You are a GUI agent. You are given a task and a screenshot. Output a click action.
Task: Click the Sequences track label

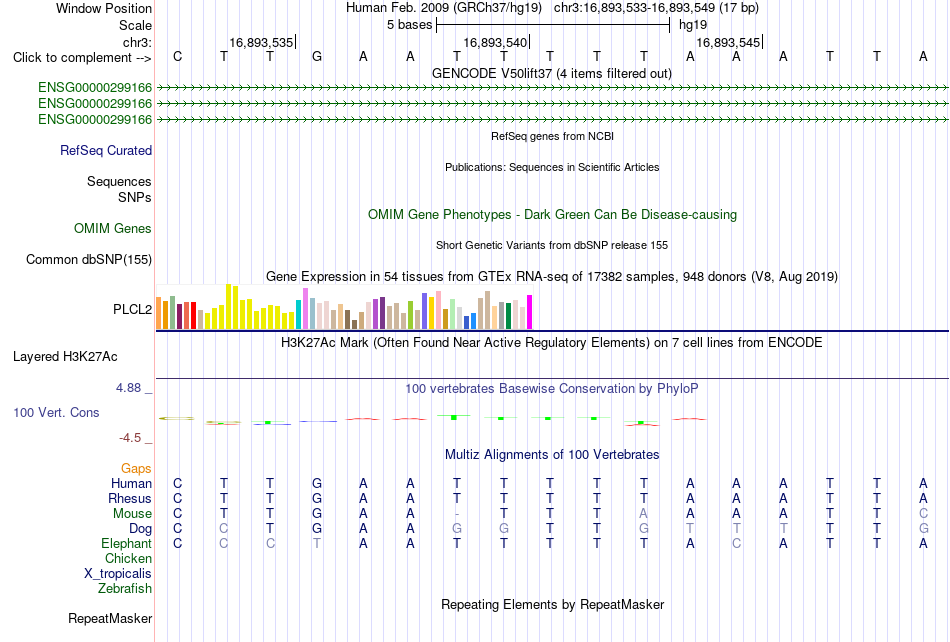[x=119, y=181]
